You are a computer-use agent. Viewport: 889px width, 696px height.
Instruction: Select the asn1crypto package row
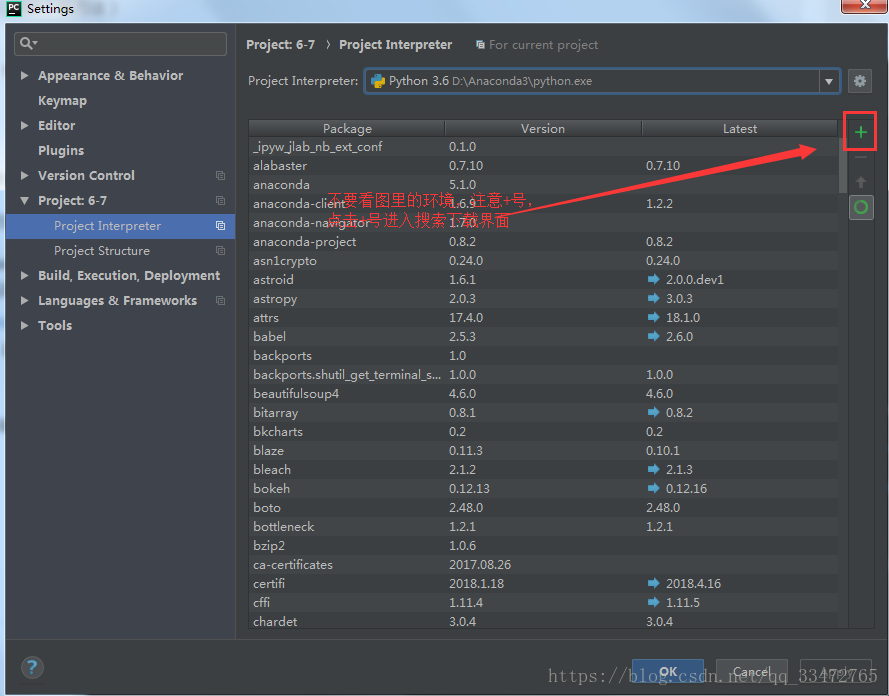tap(543, 261)
